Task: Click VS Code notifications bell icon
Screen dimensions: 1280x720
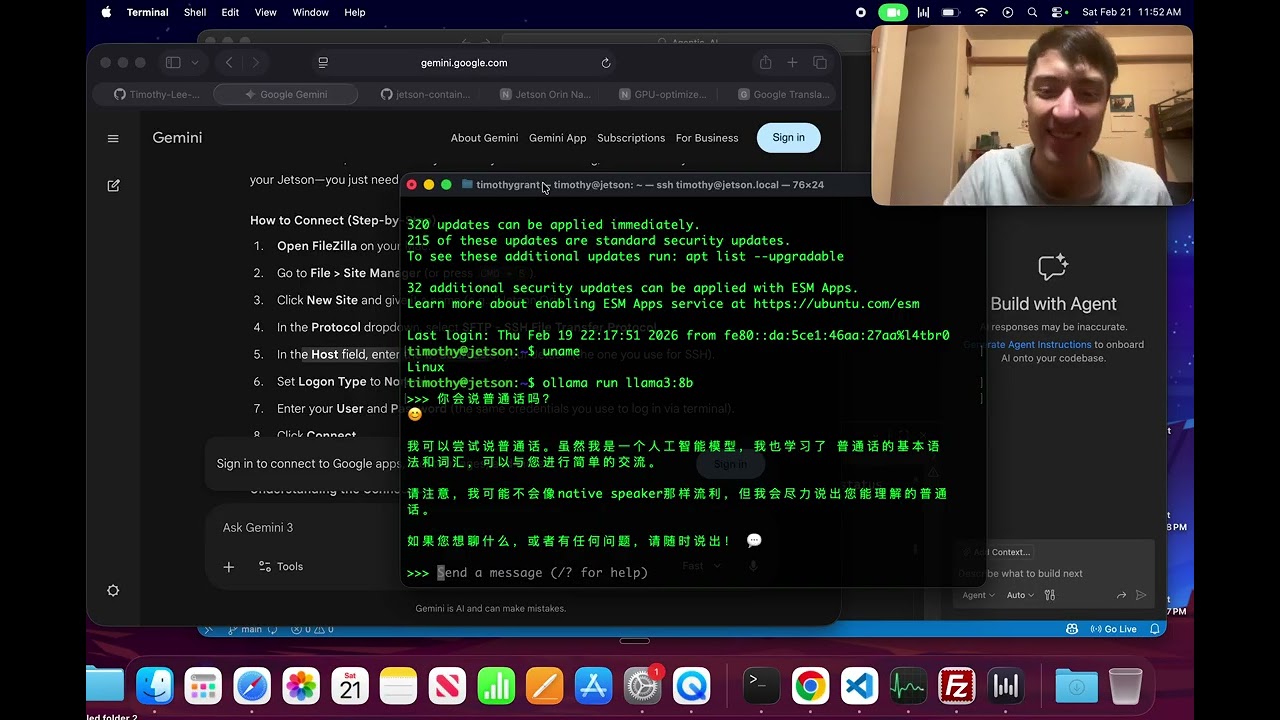Action: [x=1155, y=629]
